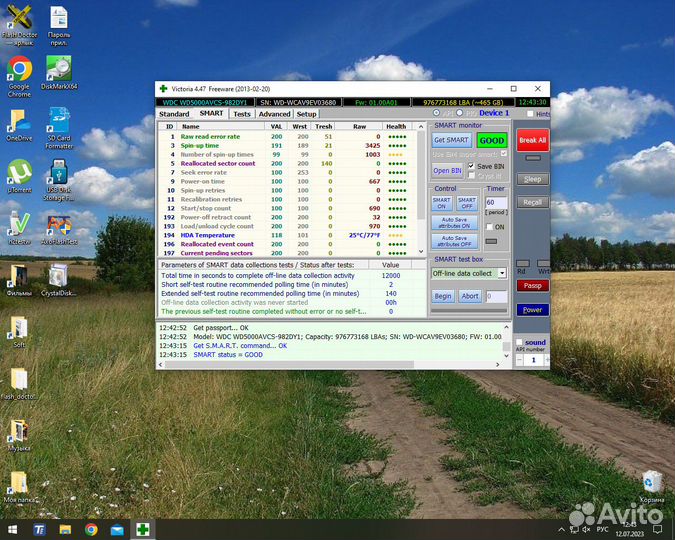The width and height of the screenshot is (675, 540).
Task: Open the Моя папка folder
Action: coord(19,487)
